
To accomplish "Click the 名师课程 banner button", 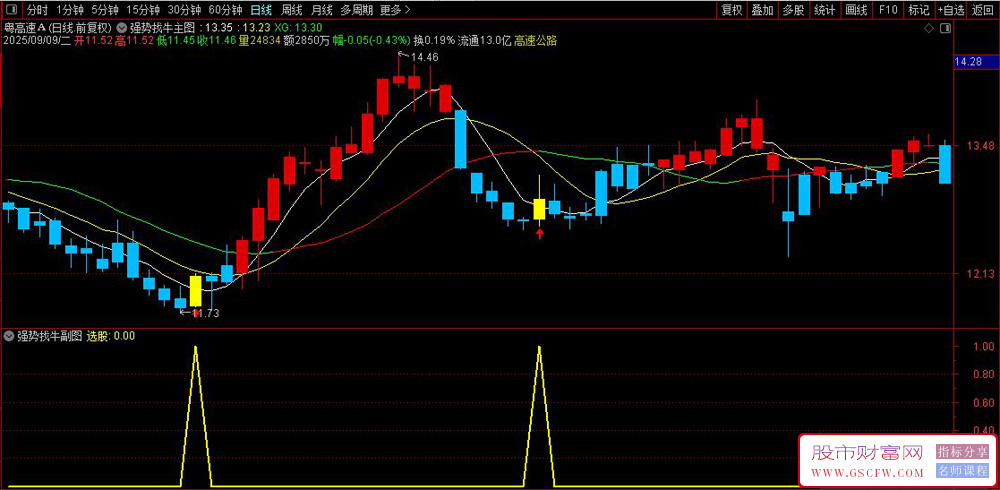I will (x=962, y=471).
